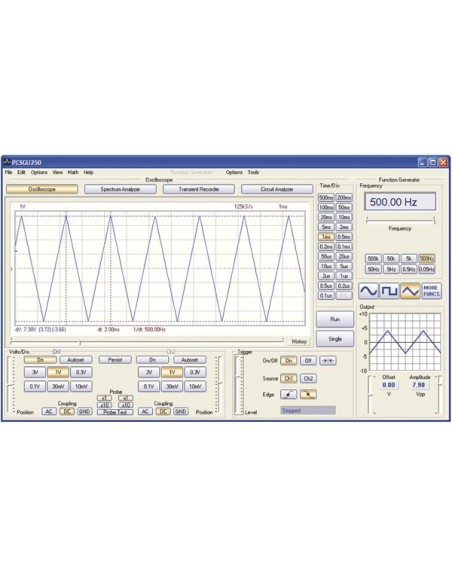
Task: Open the Tools menu
Action: click(253, 172)
